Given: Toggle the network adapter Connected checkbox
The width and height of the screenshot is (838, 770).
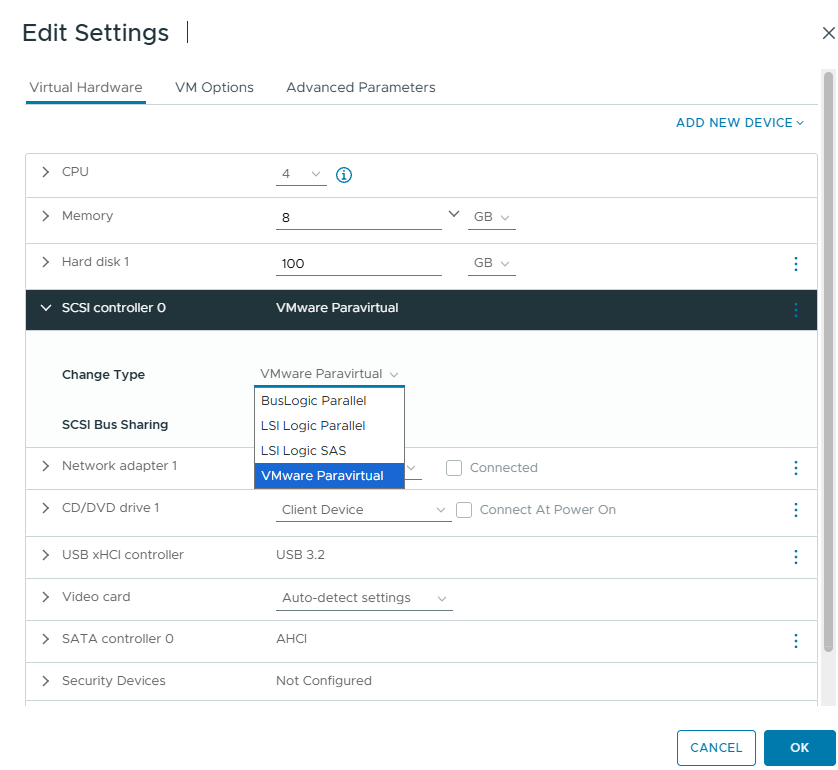Looking at the screenshot, I should click(x=454, y=468).
